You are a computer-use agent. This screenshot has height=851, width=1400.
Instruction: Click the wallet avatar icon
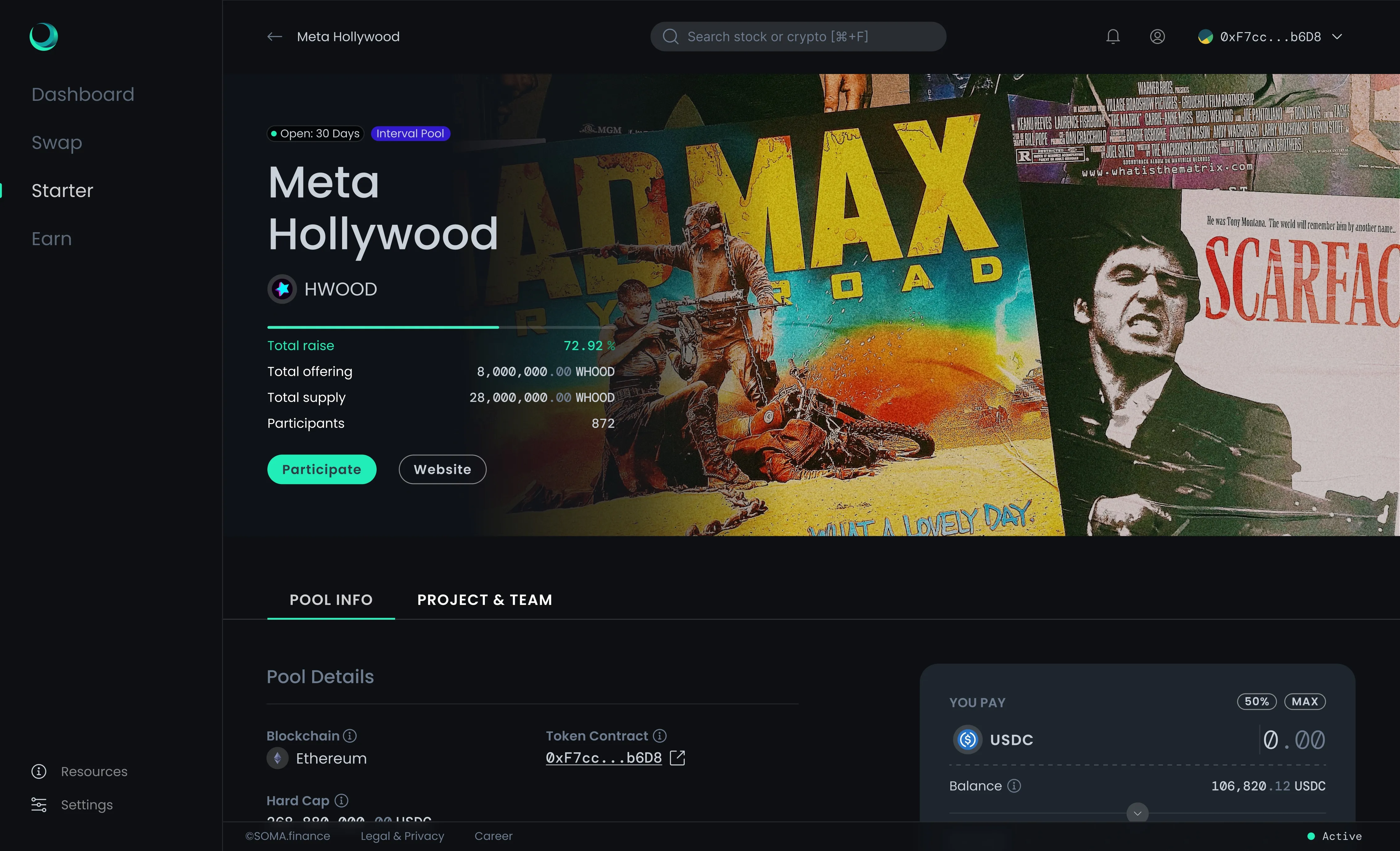click(x=1205, y=37)
